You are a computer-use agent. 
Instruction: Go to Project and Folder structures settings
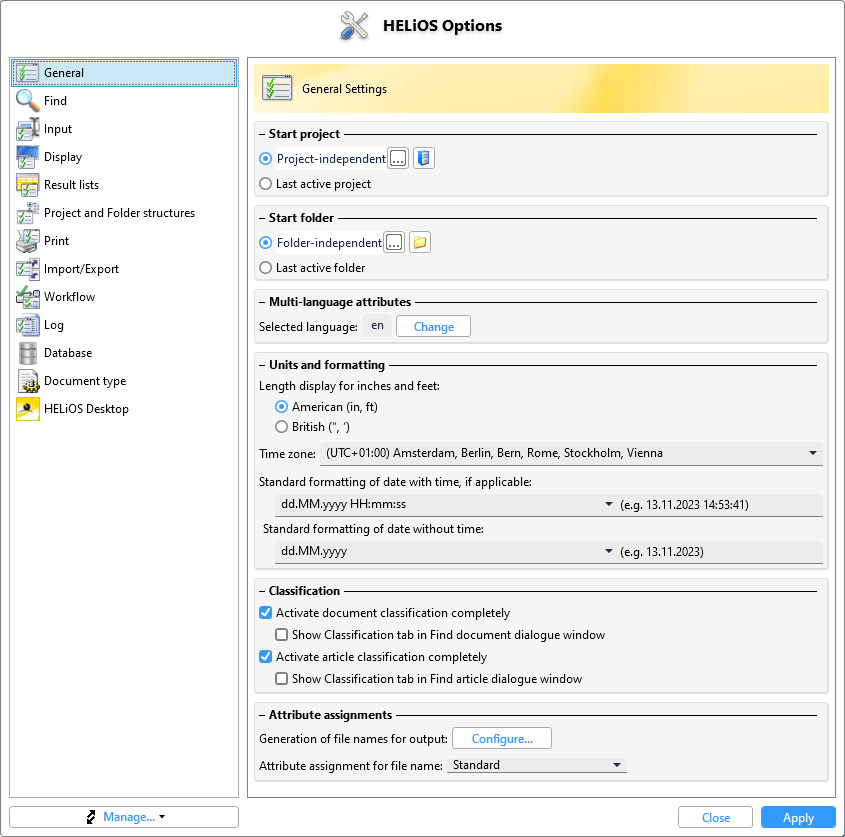click(x=124, y=213)
